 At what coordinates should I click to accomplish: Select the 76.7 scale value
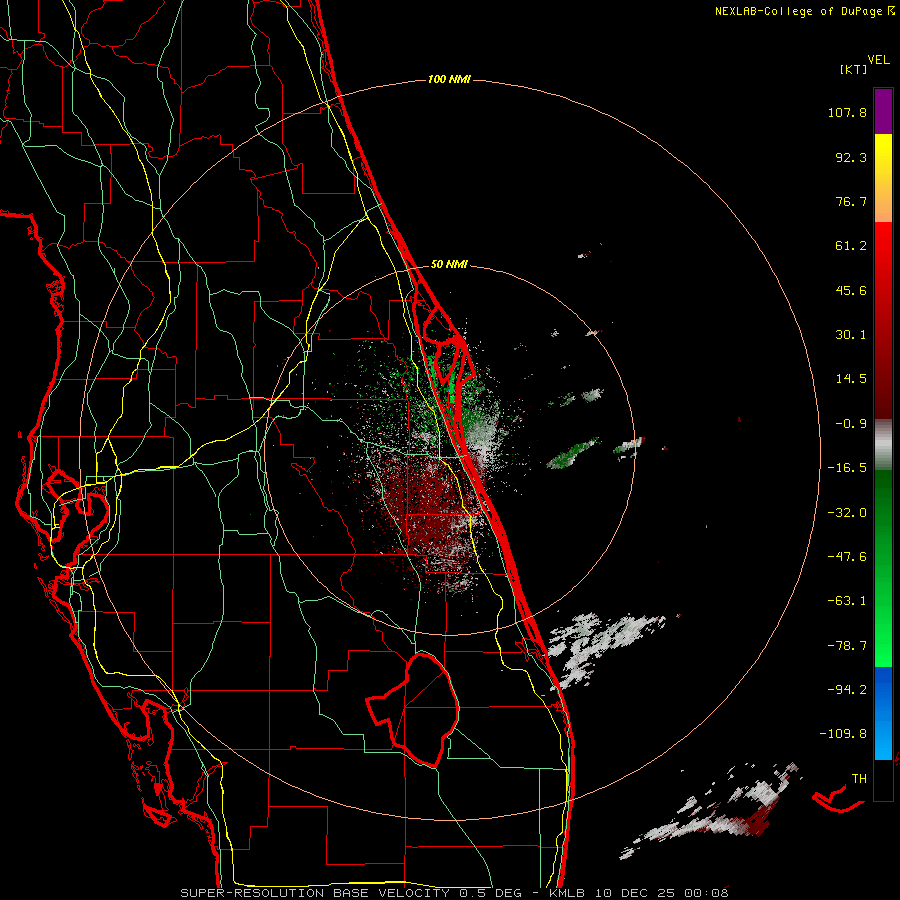click(x=851, y=201)
